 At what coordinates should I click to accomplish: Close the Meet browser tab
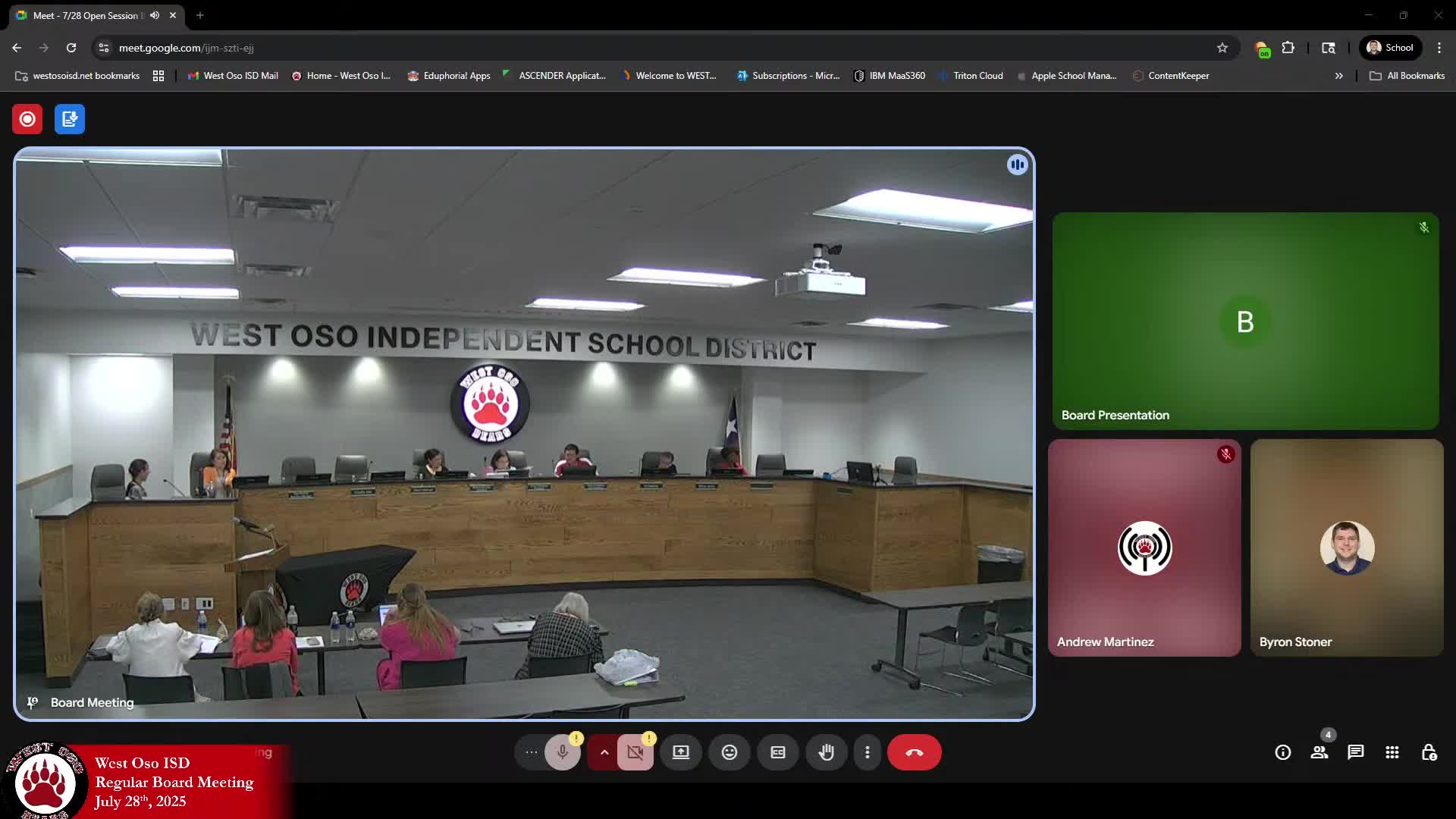tap(173, 15)
